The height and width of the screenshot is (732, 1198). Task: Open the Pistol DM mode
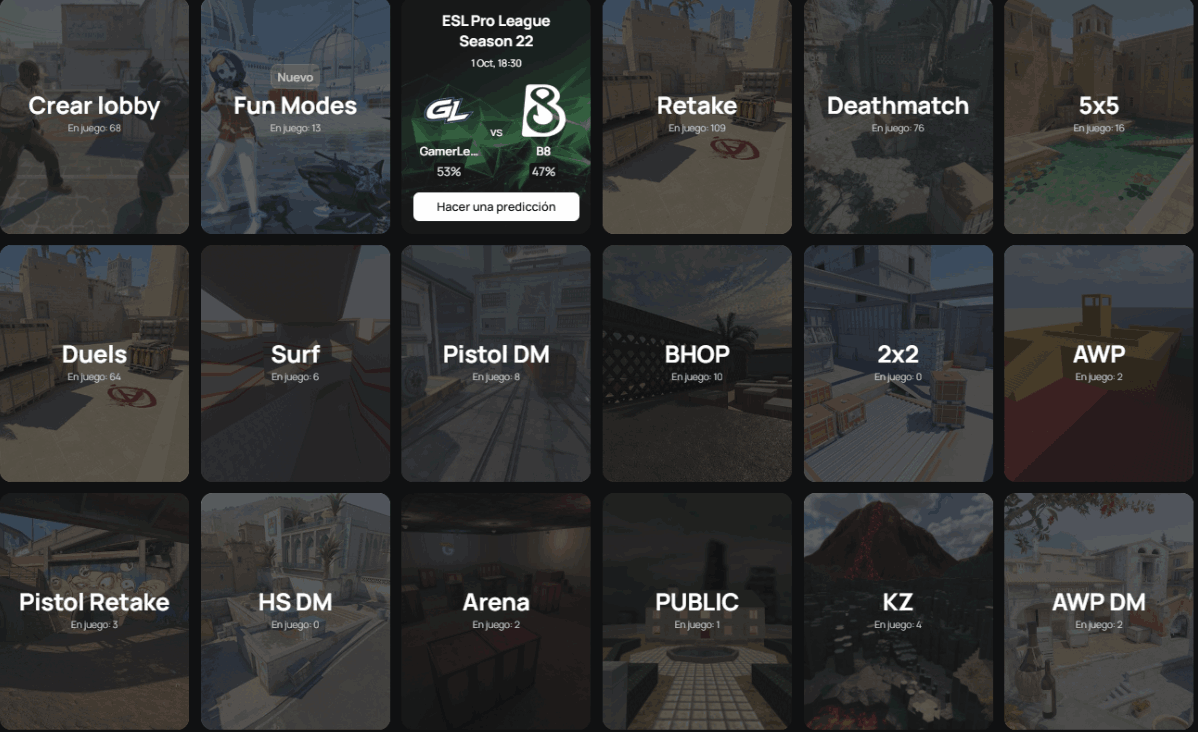click(496, 363)
